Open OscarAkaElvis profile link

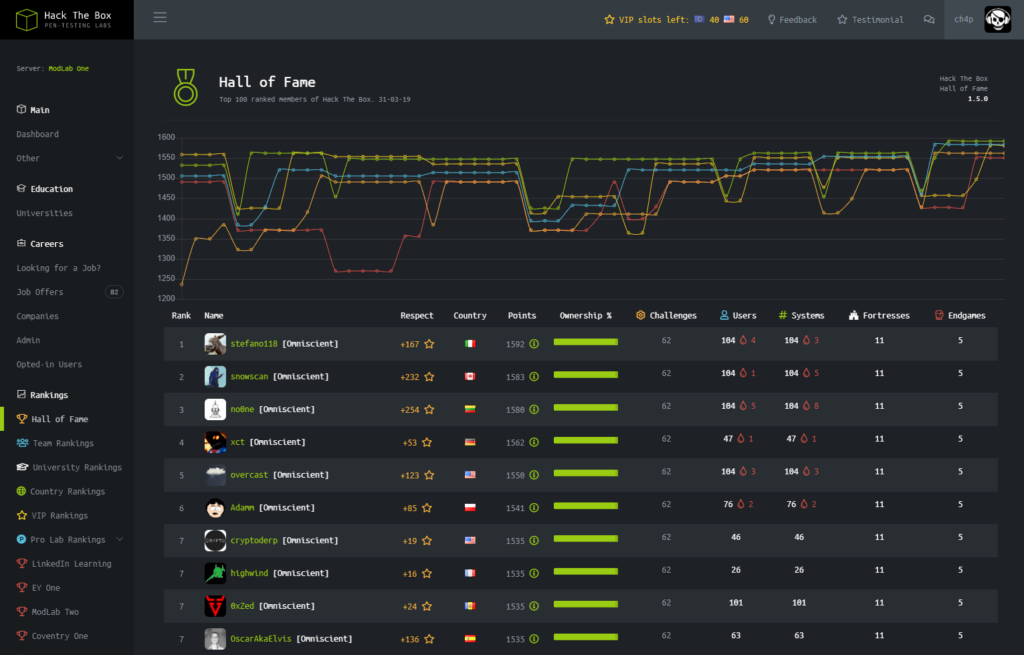(261, 639)
